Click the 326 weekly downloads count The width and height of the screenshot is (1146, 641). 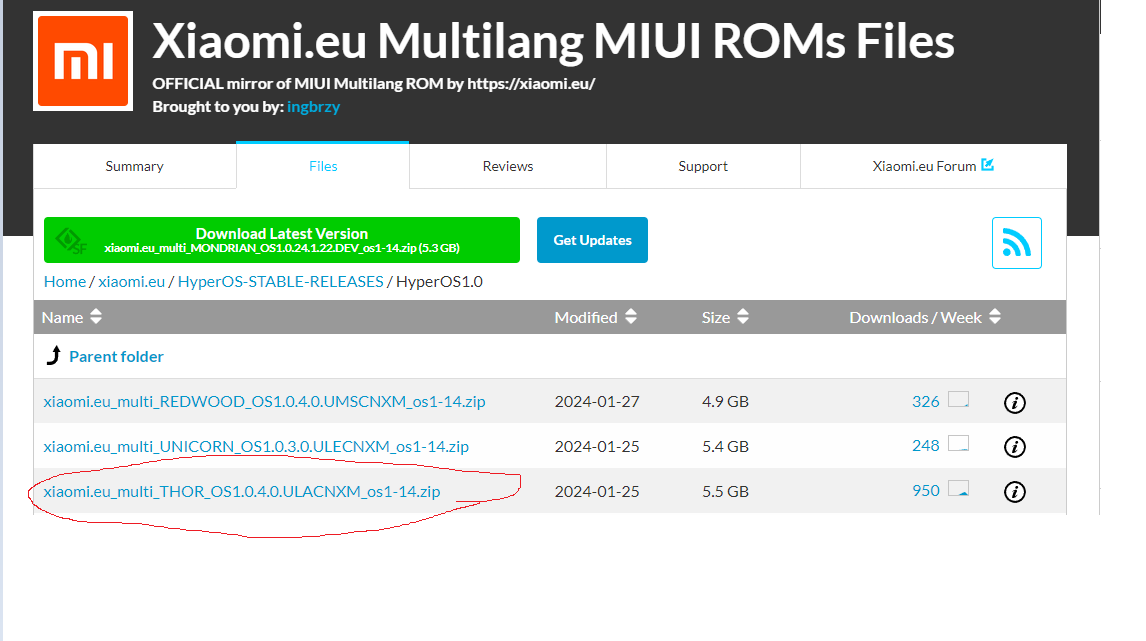925,401
